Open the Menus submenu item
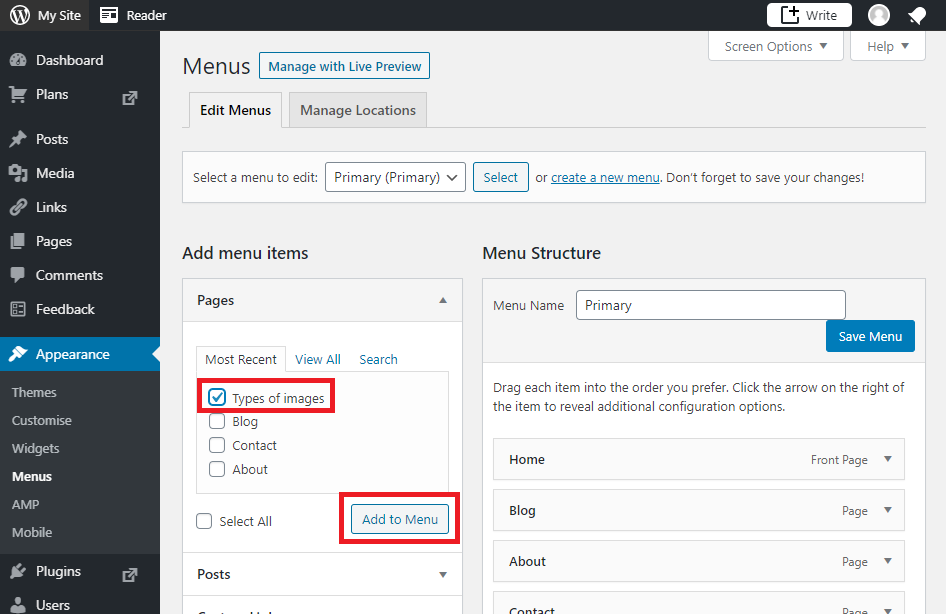 (x=32, y=476)
